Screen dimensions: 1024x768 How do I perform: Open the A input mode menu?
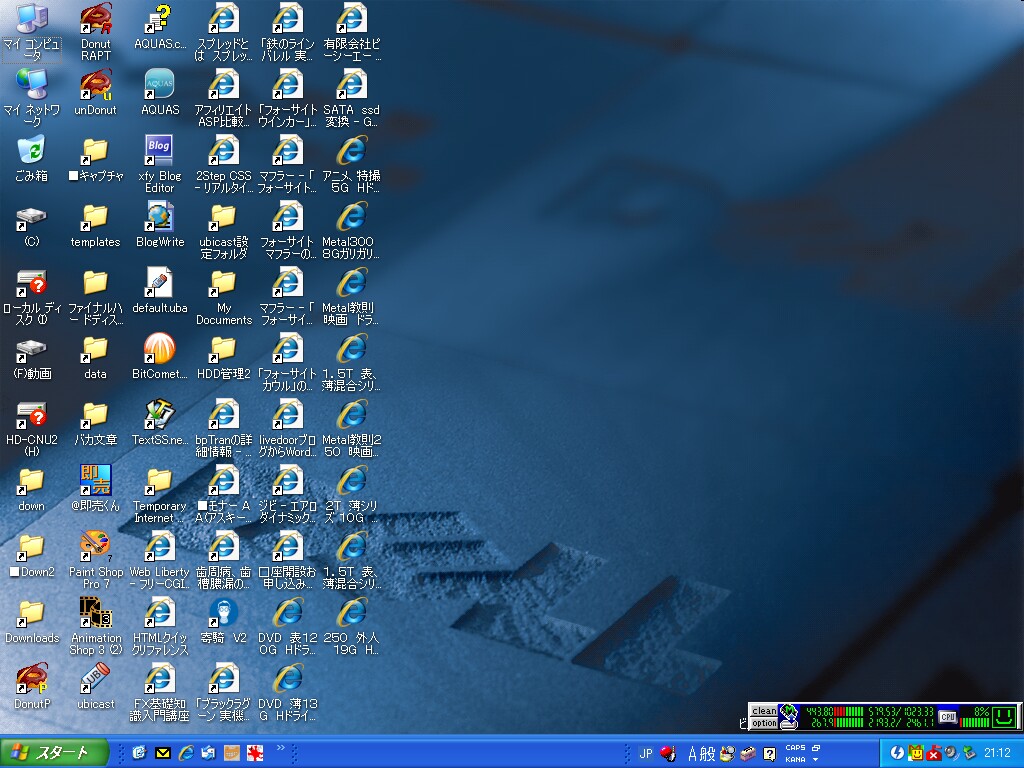692,754
